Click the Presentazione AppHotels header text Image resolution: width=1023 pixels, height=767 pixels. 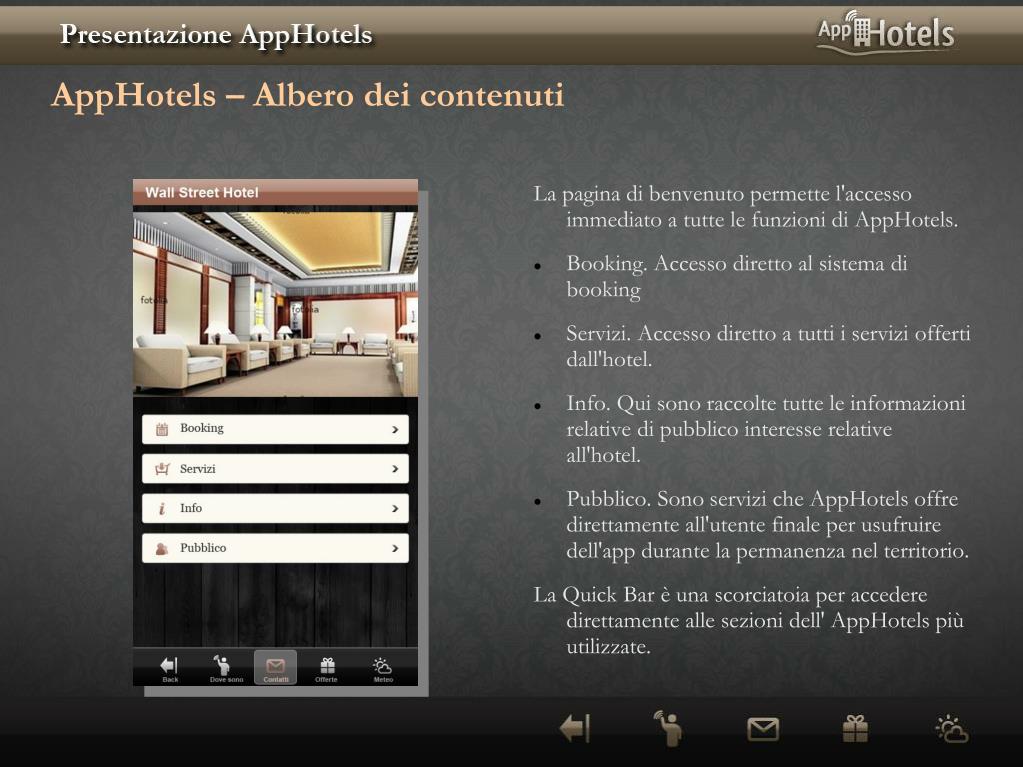coord(216,34)
